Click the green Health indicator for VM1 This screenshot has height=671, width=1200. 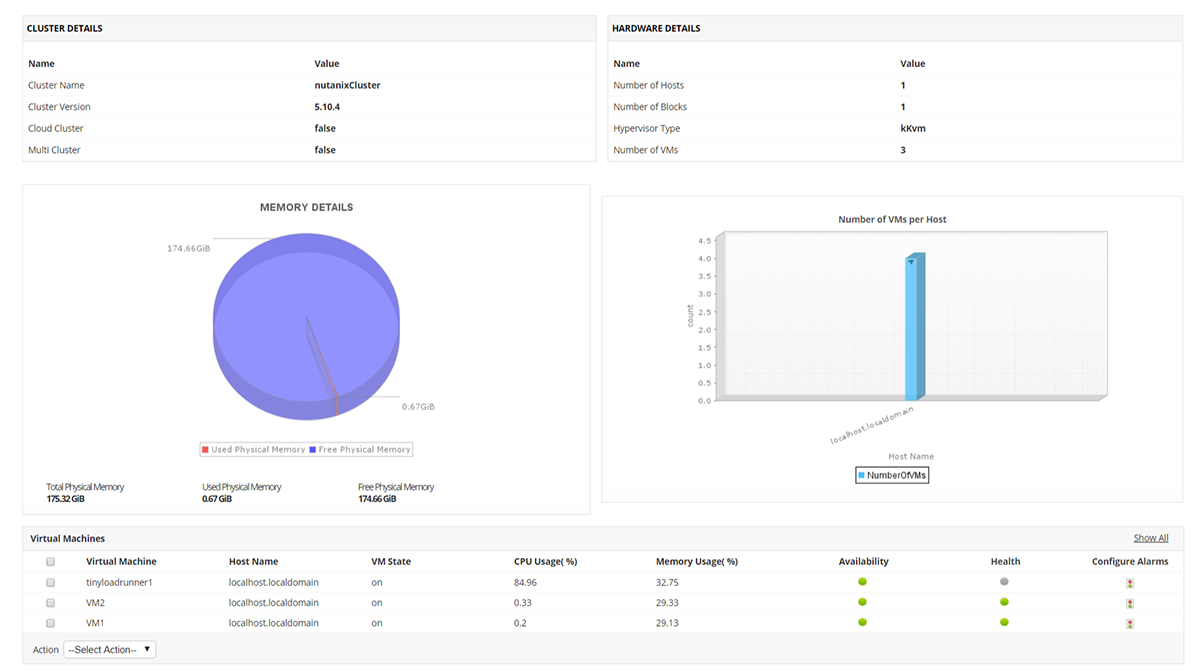tap(1004, 622)
